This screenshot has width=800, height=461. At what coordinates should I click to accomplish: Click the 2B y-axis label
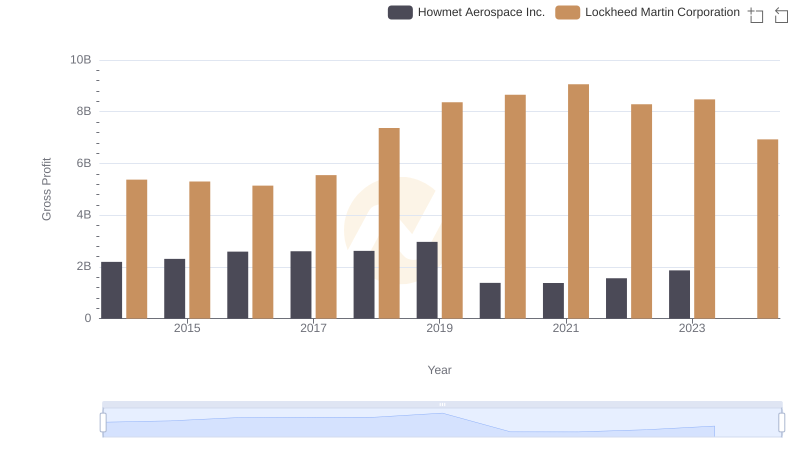(84, 266)
